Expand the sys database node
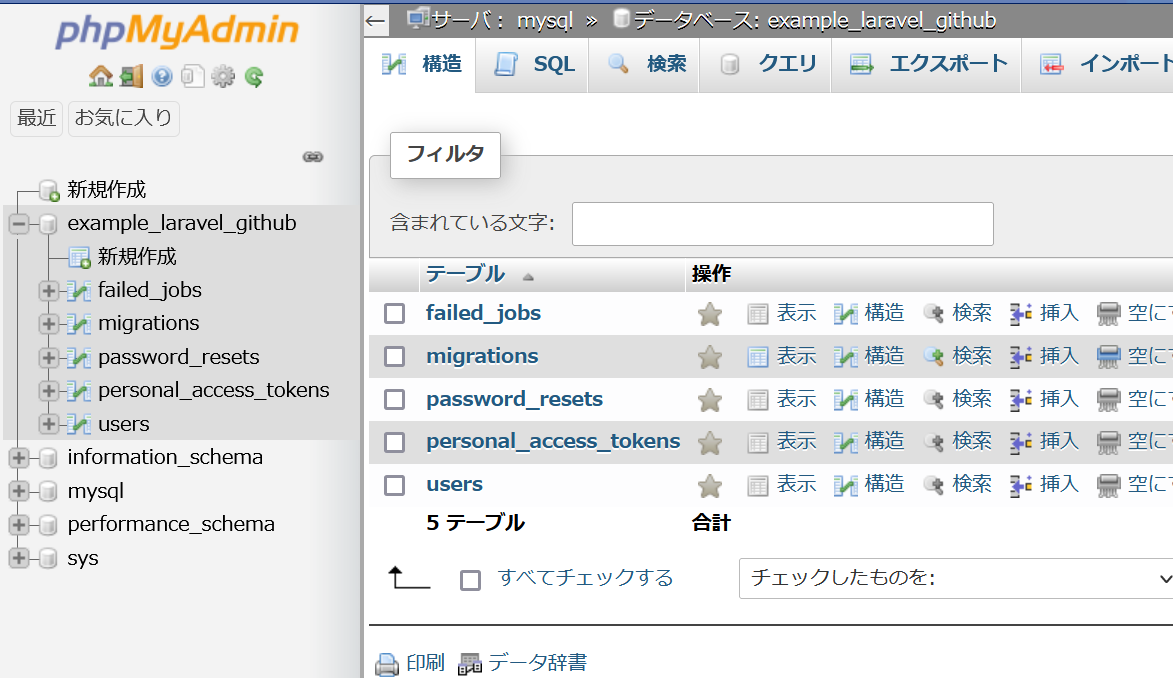1173x678 pixels. [19, 558]
